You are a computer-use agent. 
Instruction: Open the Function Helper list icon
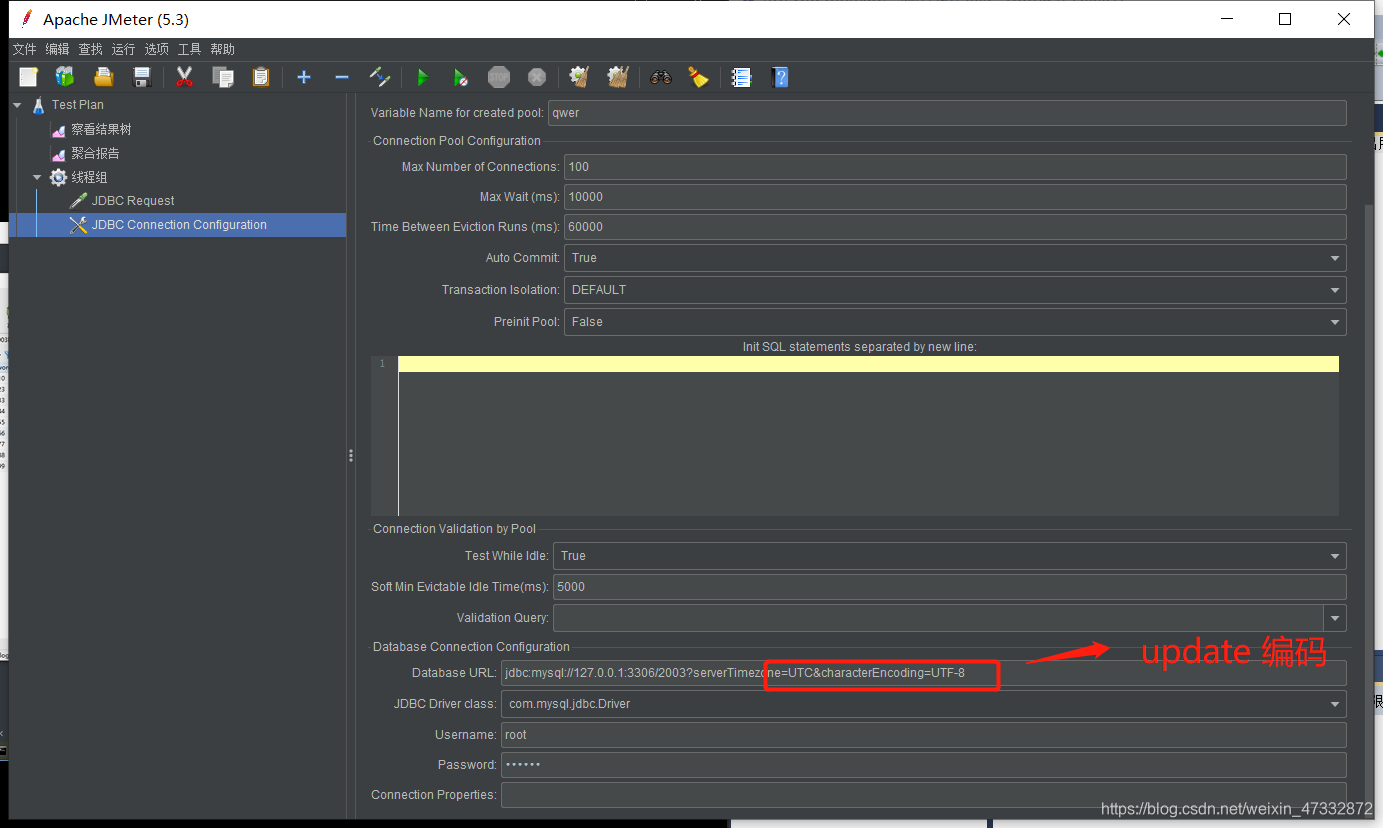[741, 77]
